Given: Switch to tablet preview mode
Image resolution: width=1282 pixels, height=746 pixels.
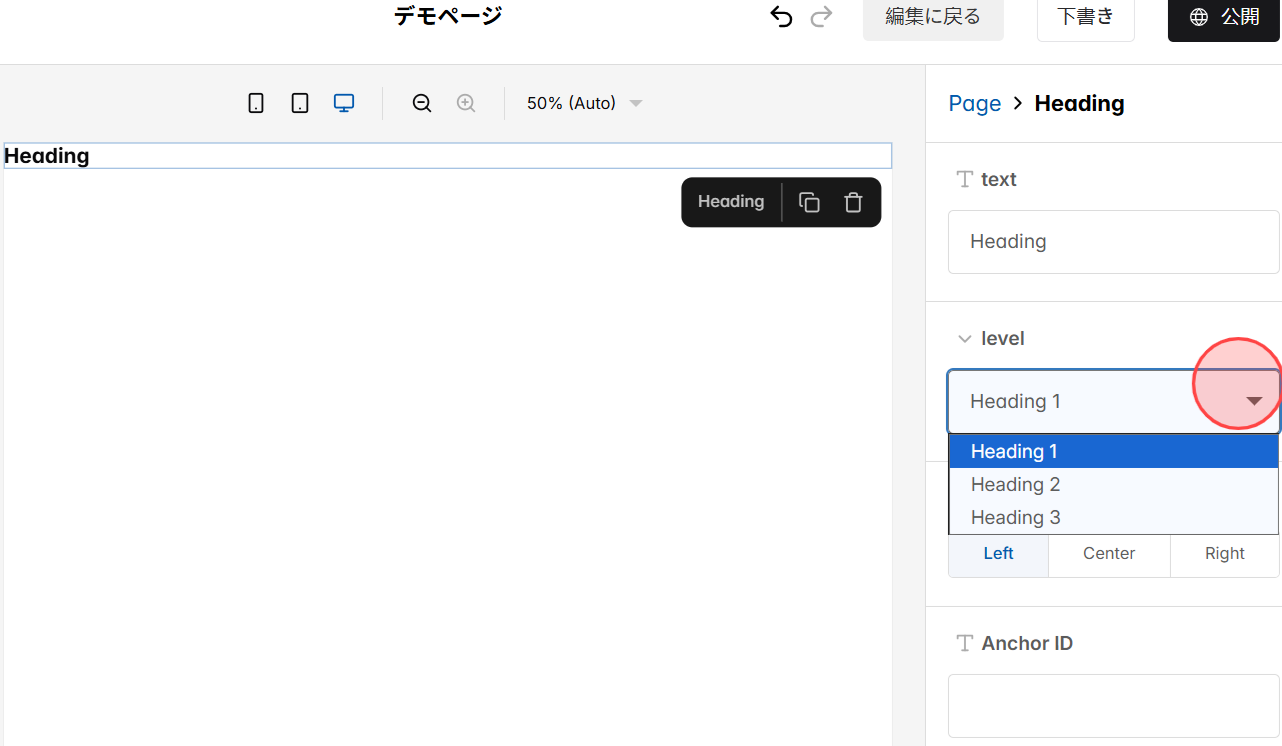Looking at the screenshot, I should click(x=300, y=103).
